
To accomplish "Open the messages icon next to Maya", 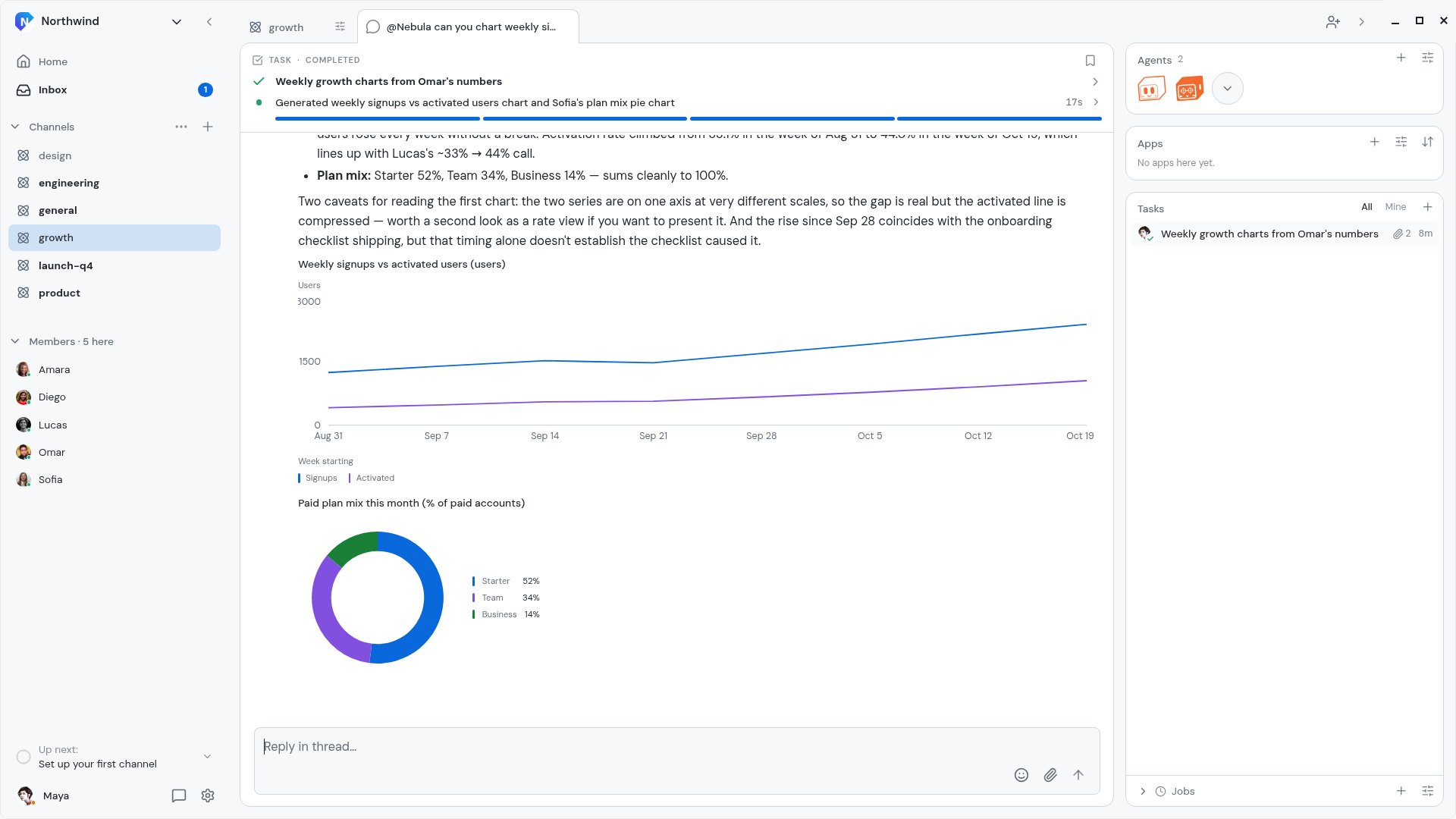I will [x=179, y=795].
